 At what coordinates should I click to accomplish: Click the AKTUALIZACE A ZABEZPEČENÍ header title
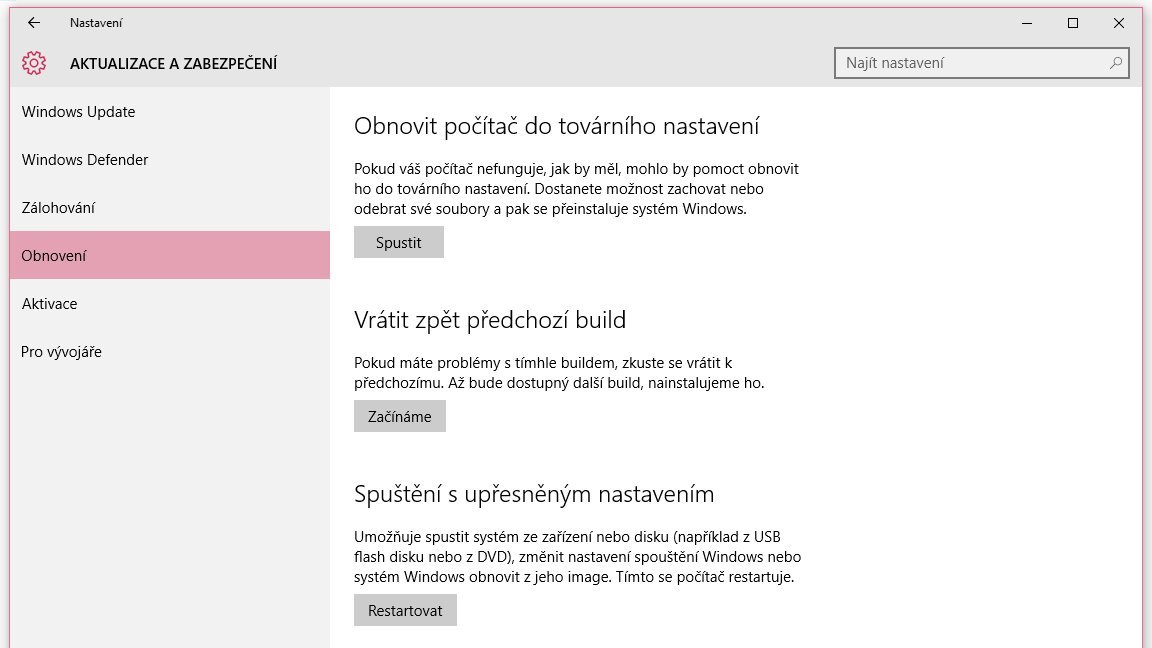click(173, 64)
